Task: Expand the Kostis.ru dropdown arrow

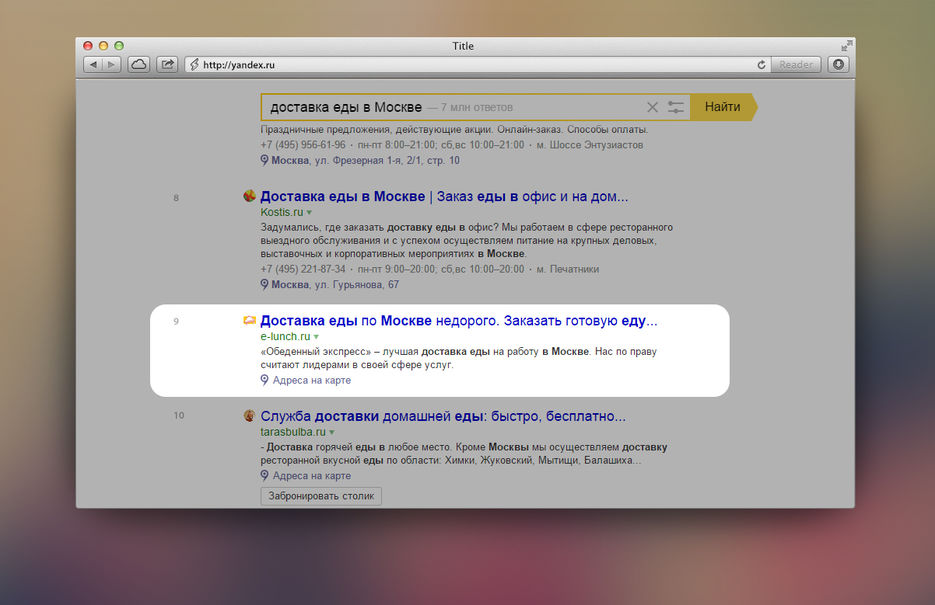Action: click(309, 212)
